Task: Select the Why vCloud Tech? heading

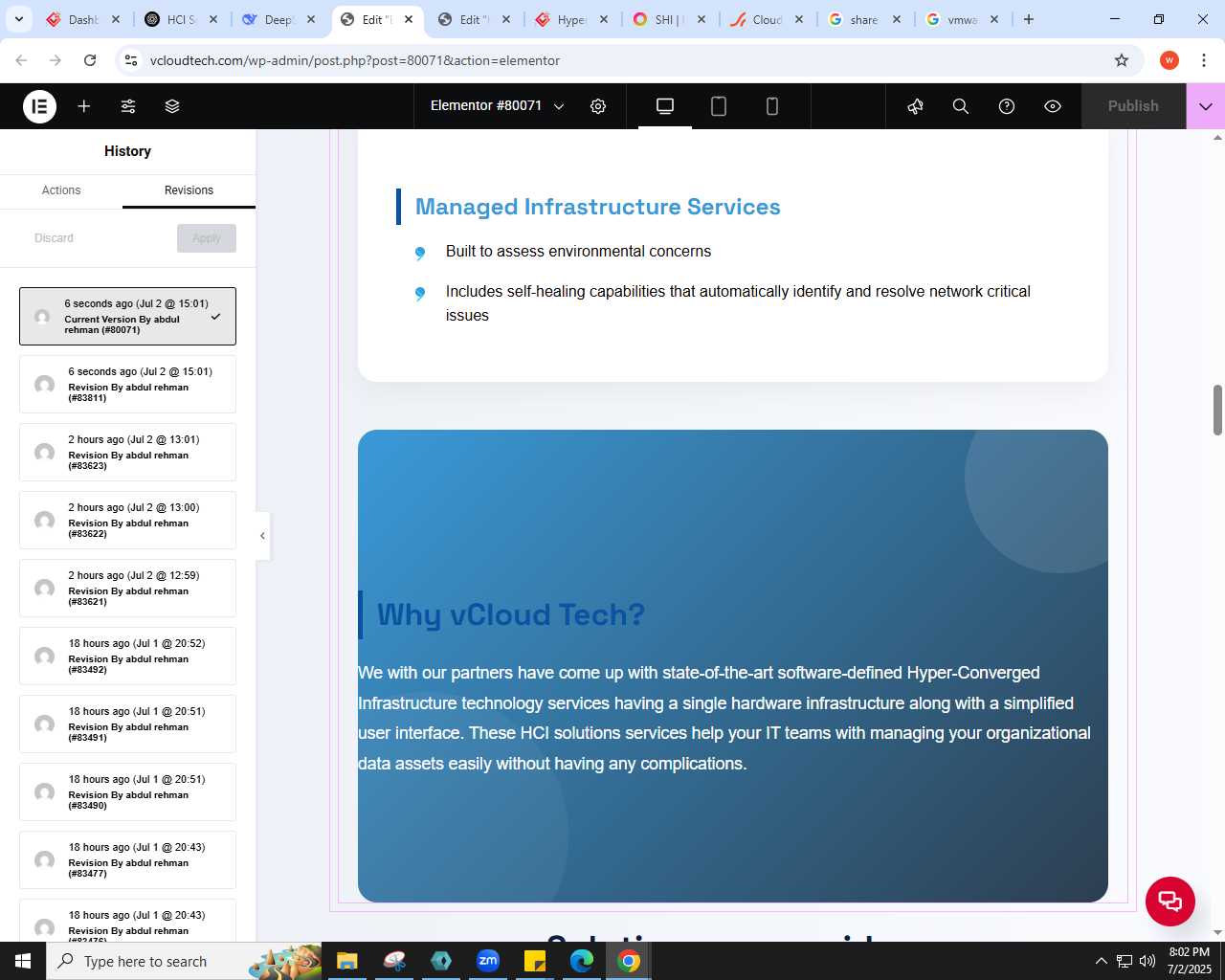Action: click(511, 614)
